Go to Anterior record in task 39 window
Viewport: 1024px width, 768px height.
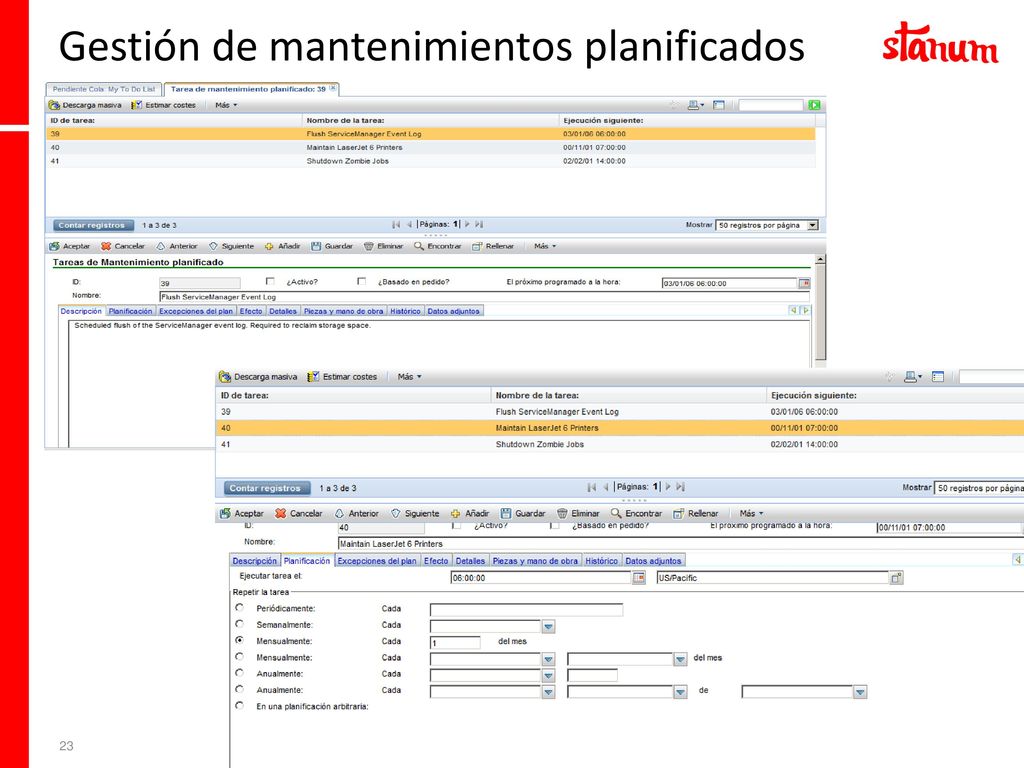pos(176,246)
